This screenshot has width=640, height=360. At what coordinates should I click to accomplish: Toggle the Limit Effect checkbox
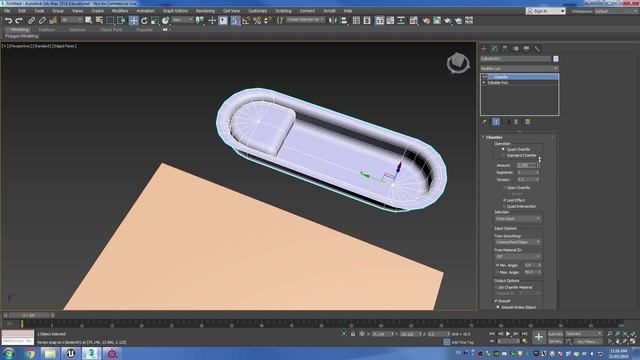pyautogui.click(x=504, y=200)
